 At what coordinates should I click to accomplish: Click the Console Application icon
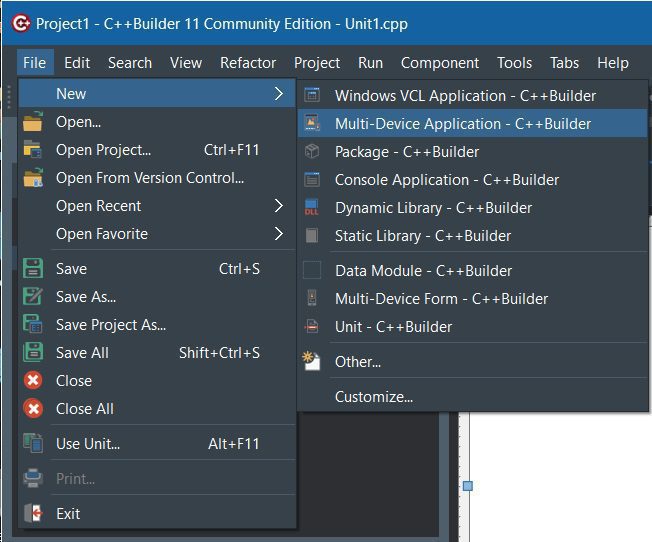312,179
